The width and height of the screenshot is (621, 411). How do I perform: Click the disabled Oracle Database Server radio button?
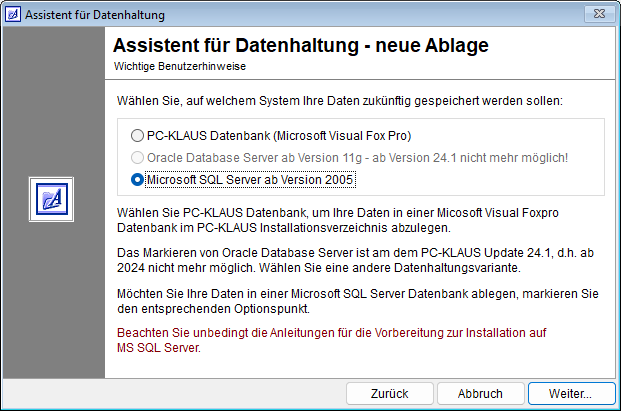[x=137, y=158]
